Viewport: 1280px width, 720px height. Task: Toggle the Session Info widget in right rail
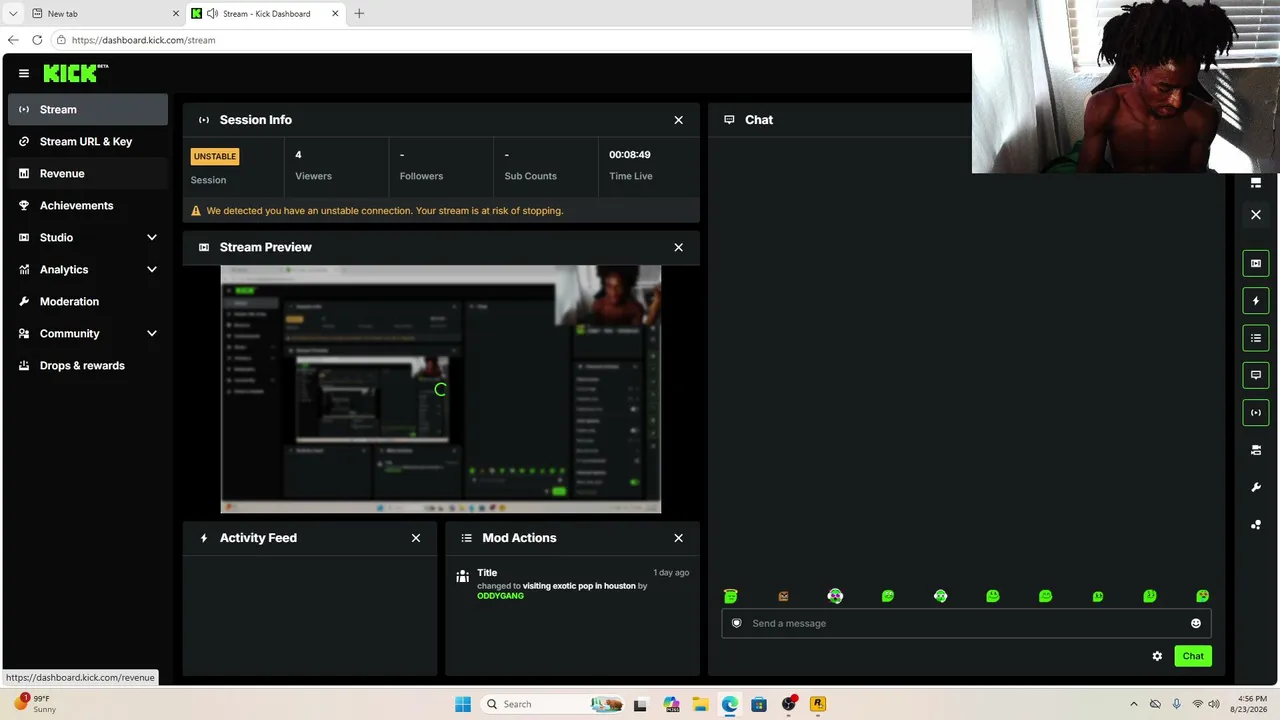(1256, 412)
